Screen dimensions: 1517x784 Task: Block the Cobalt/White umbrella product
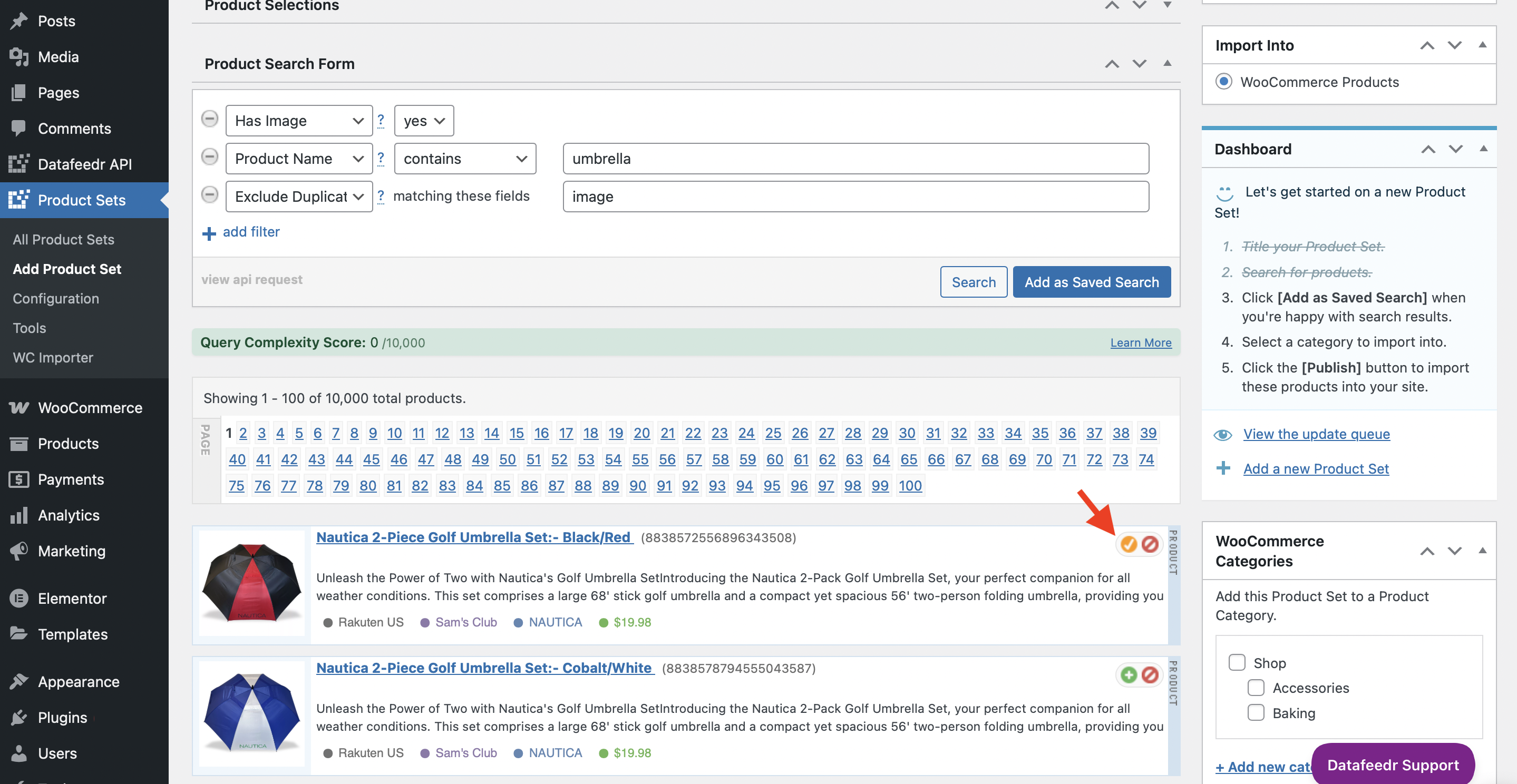pyautogui.click(x=1150, y=674)
